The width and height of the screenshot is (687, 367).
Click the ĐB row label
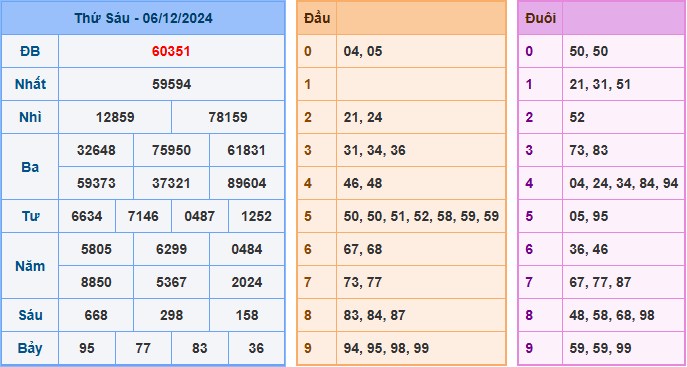pos(30,52)
